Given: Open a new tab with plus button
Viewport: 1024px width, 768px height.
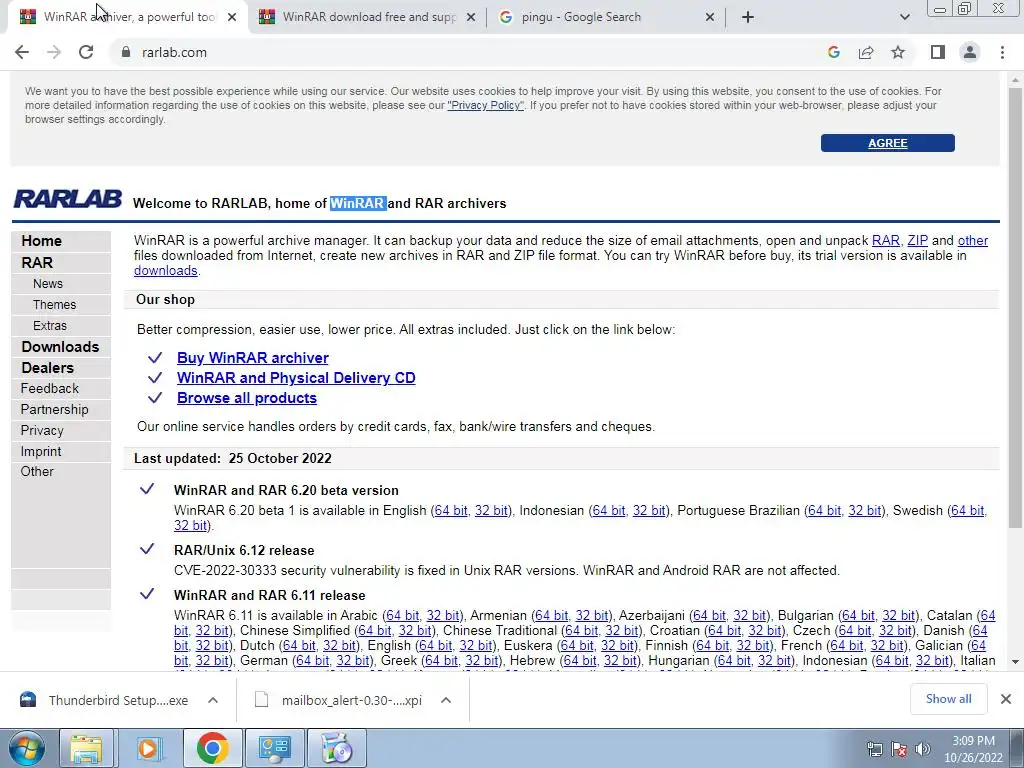Looking at the screenshot, I should point(748,17).
